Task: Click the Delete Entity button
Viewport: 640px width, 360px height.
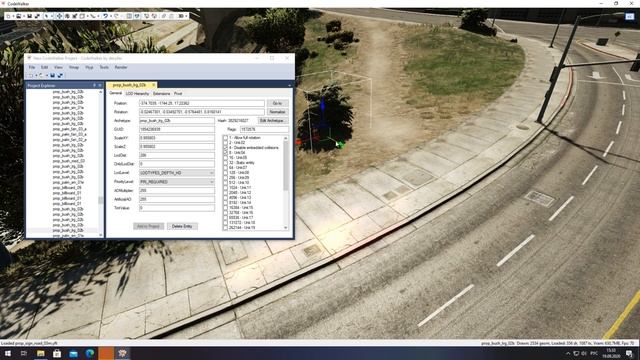Action: click(x=182, y=226)
